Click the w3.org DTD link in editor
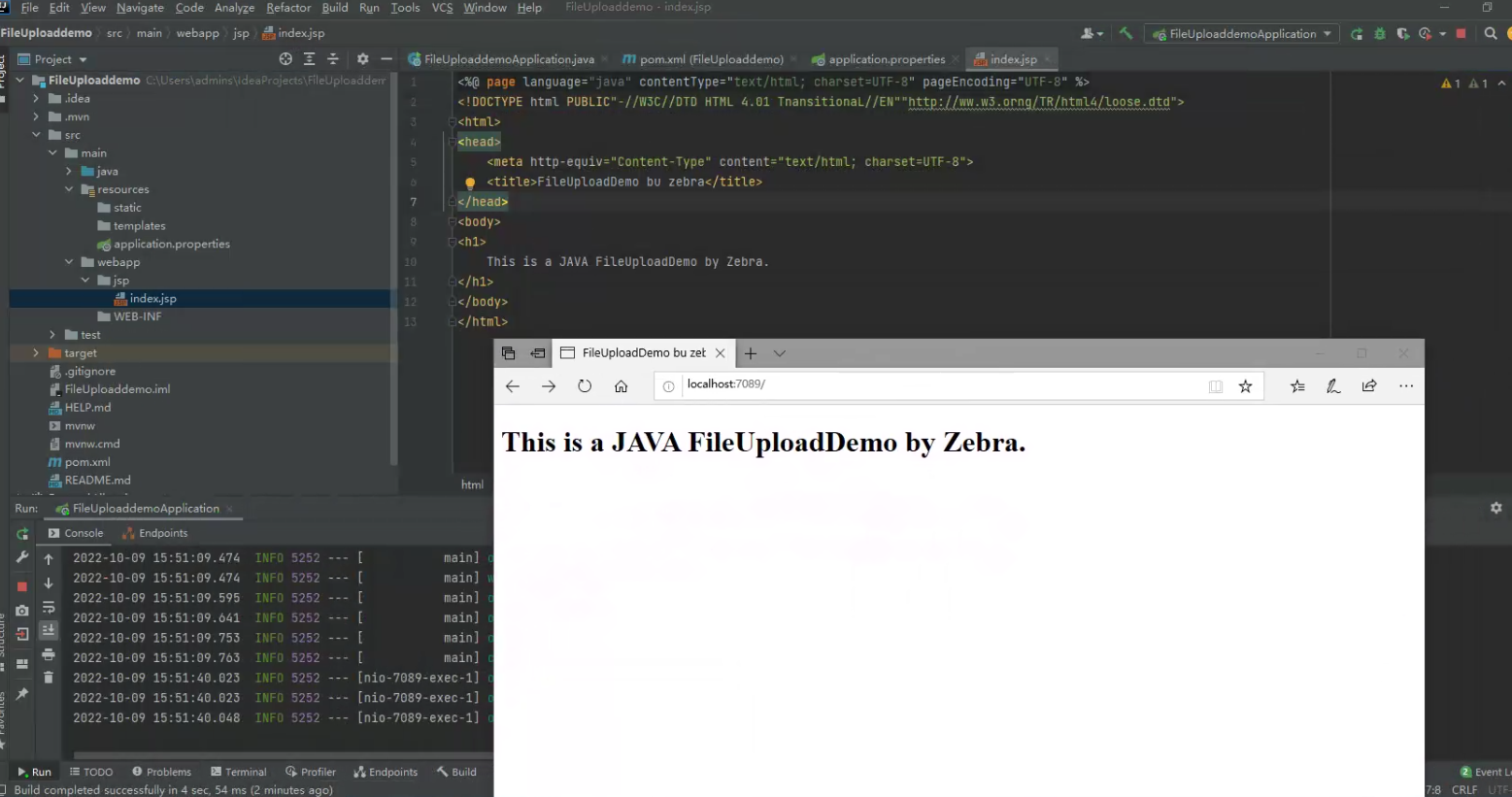The height and width of the screenshot is (797, 1512). (x=1039, y=102)
